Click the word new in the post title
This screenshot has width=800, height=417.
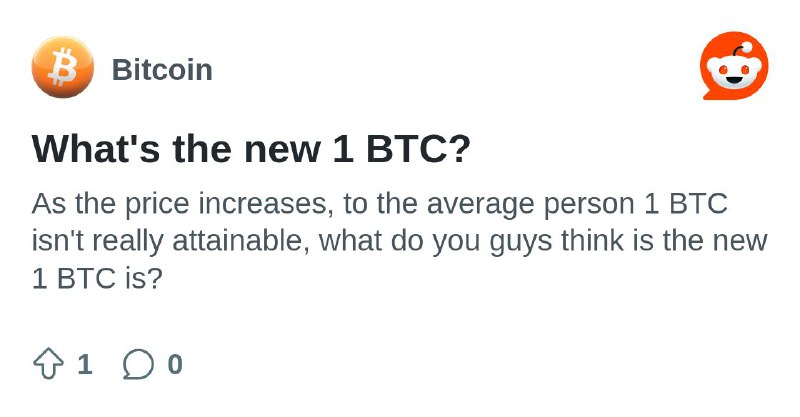click(282, 150)
